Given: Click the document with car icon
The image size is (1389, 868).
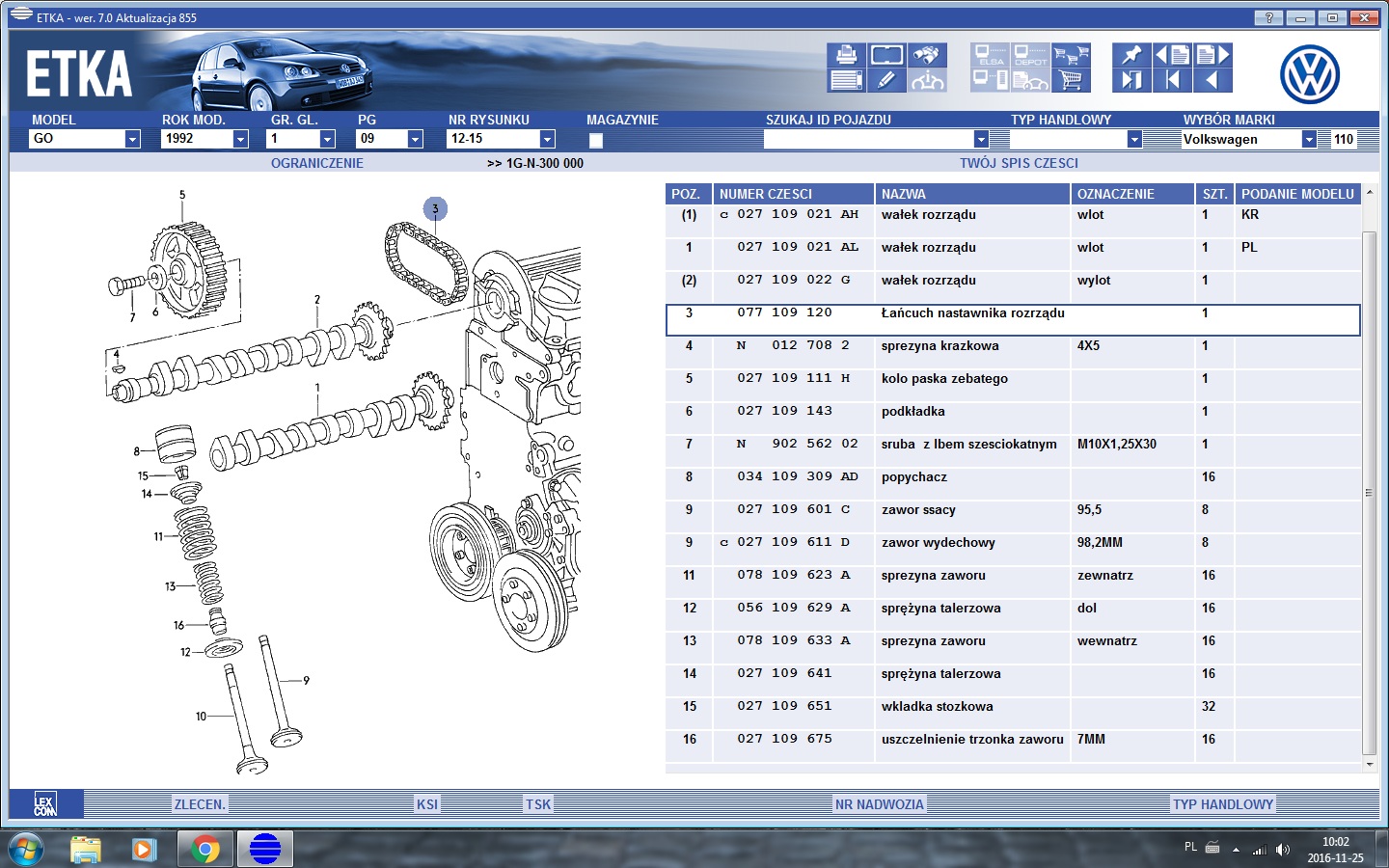Looking at the screenshot, I should point(1030,80).
